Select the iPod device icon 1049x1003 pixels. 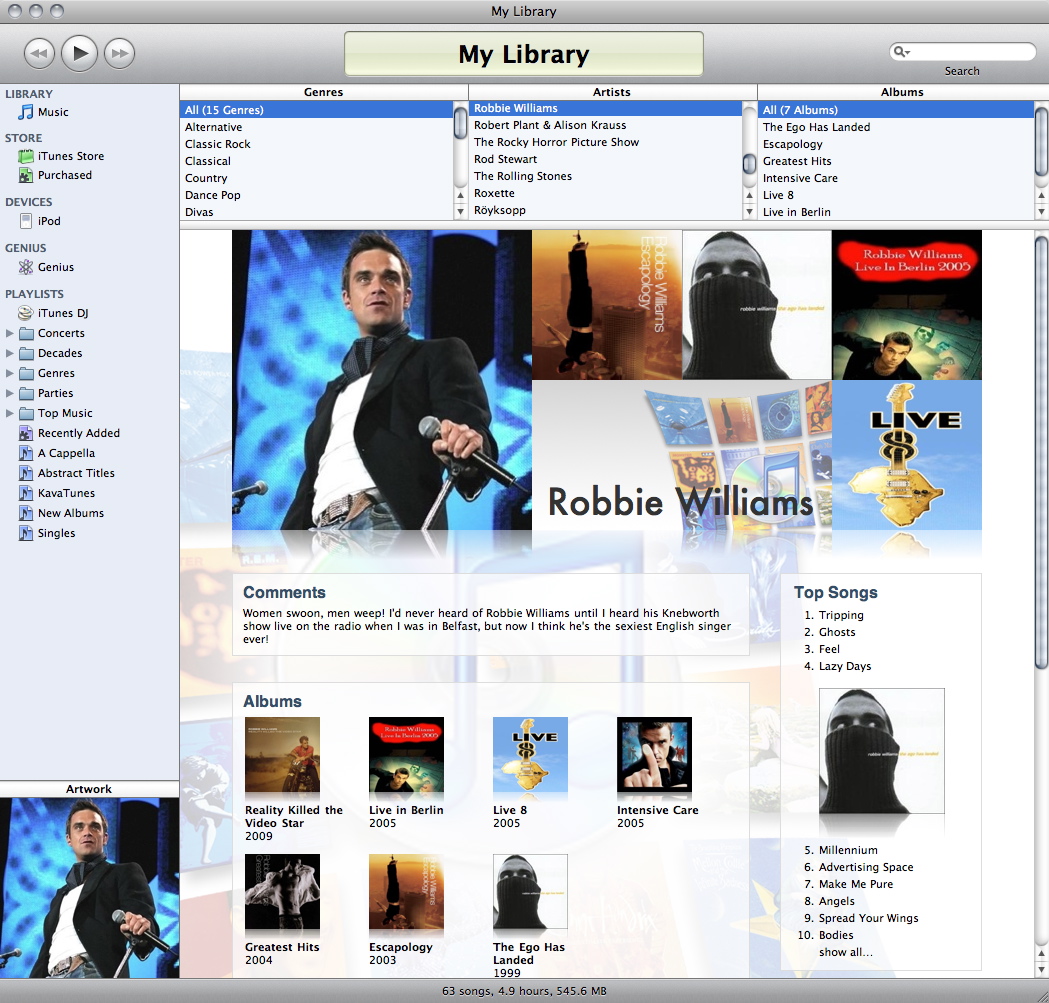(x=25, y=221)
